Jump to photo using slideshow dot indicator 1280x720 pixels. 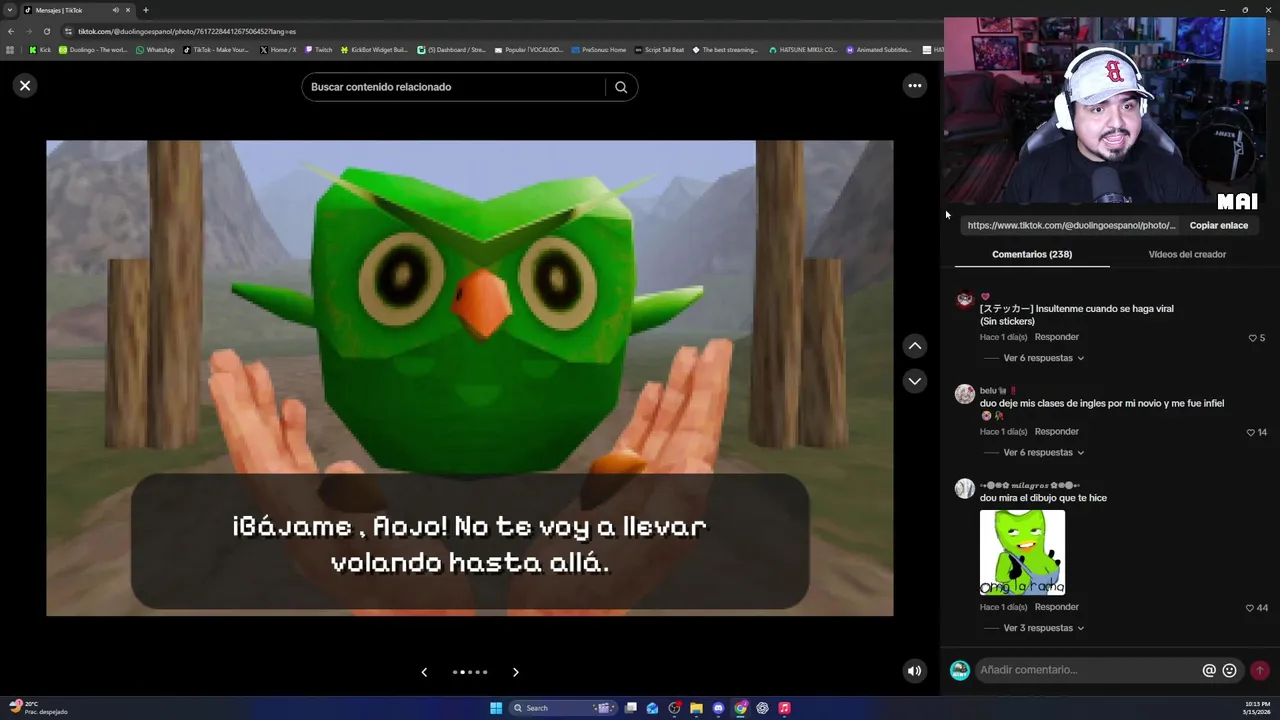(x=470, y=672)
